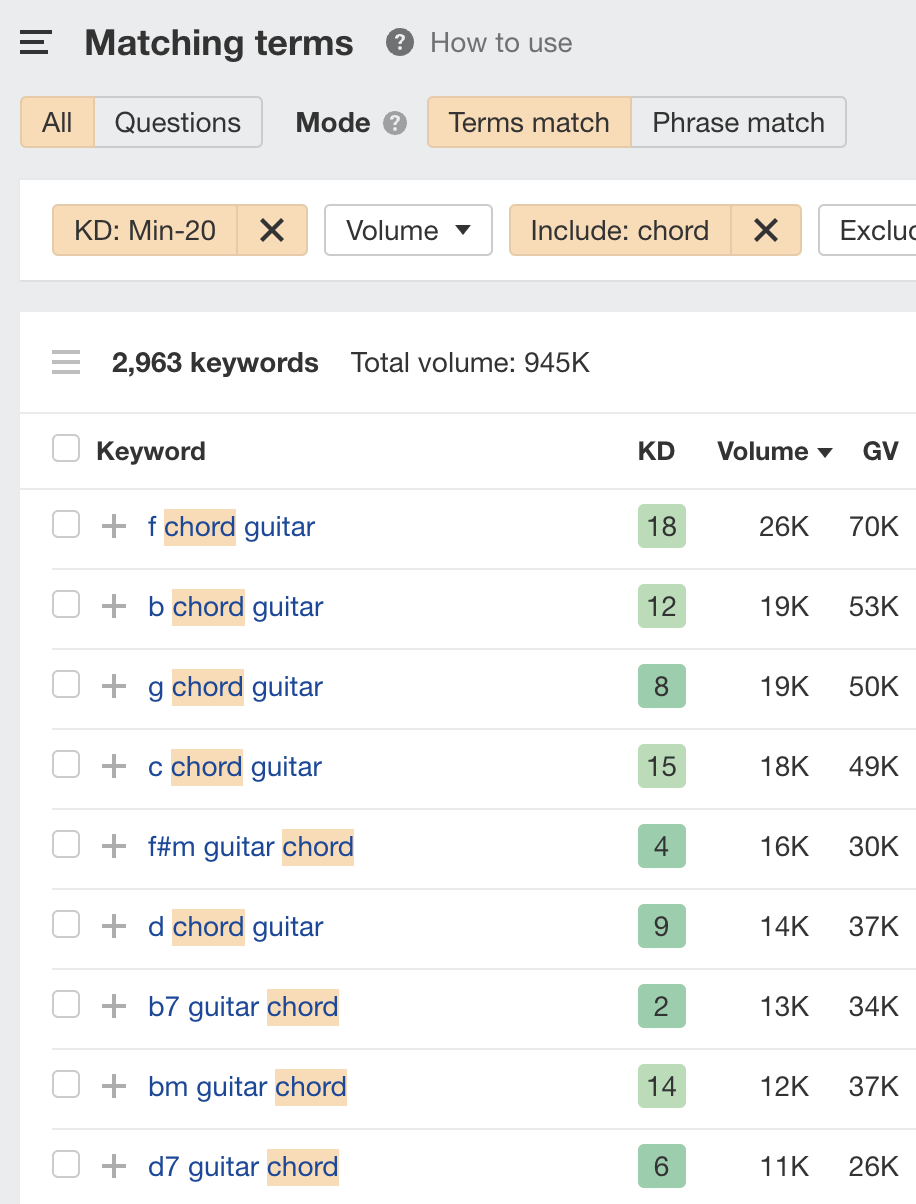Tick the checkbox beside 'bm guitar chord'
Viewport: 916px width, 1204px height.
click(65, 1084)
